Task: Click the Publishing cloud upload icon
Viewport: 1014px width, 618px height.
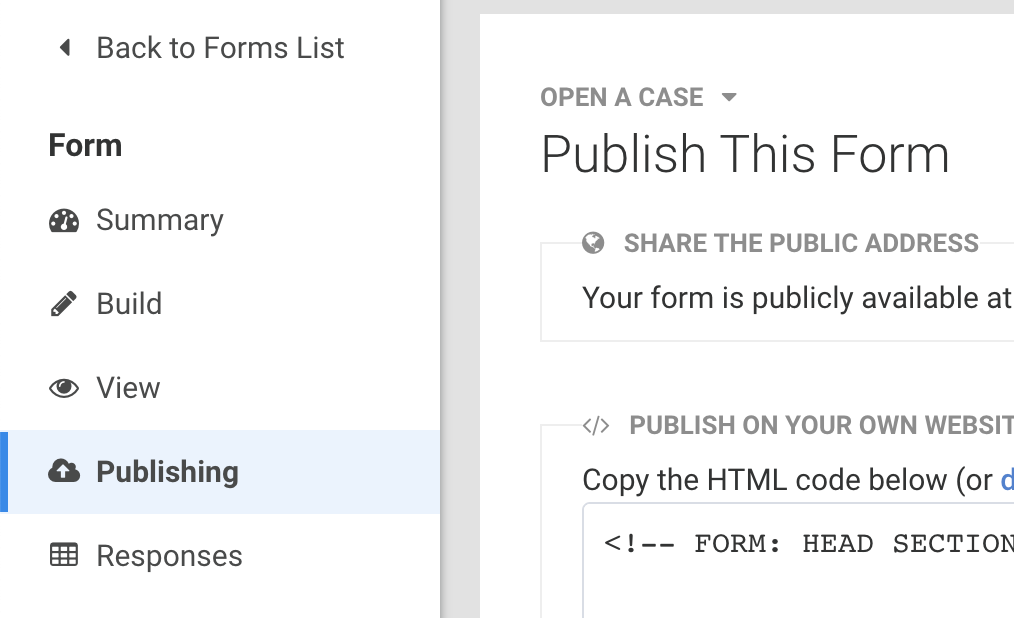Action: 64,472
